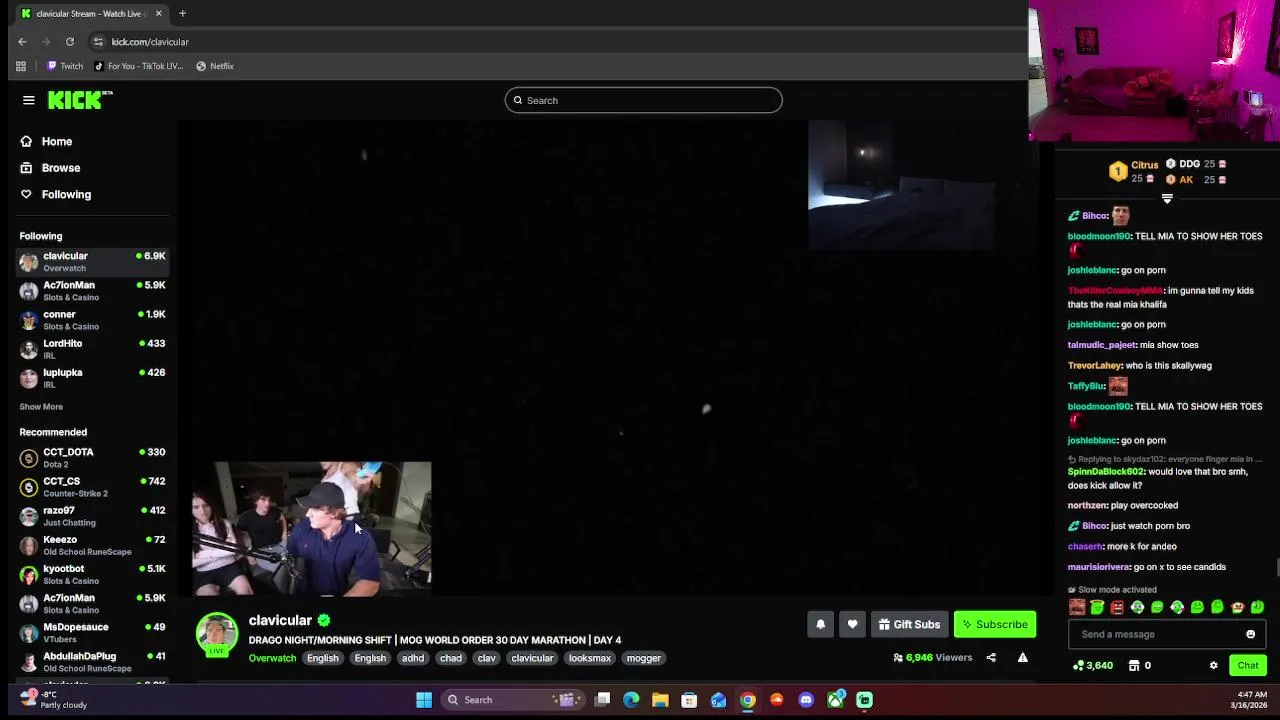Click the Windows Start button
Image resolution: width=1280 pixels, height=720 pixels.
click(x=424, y=700)
